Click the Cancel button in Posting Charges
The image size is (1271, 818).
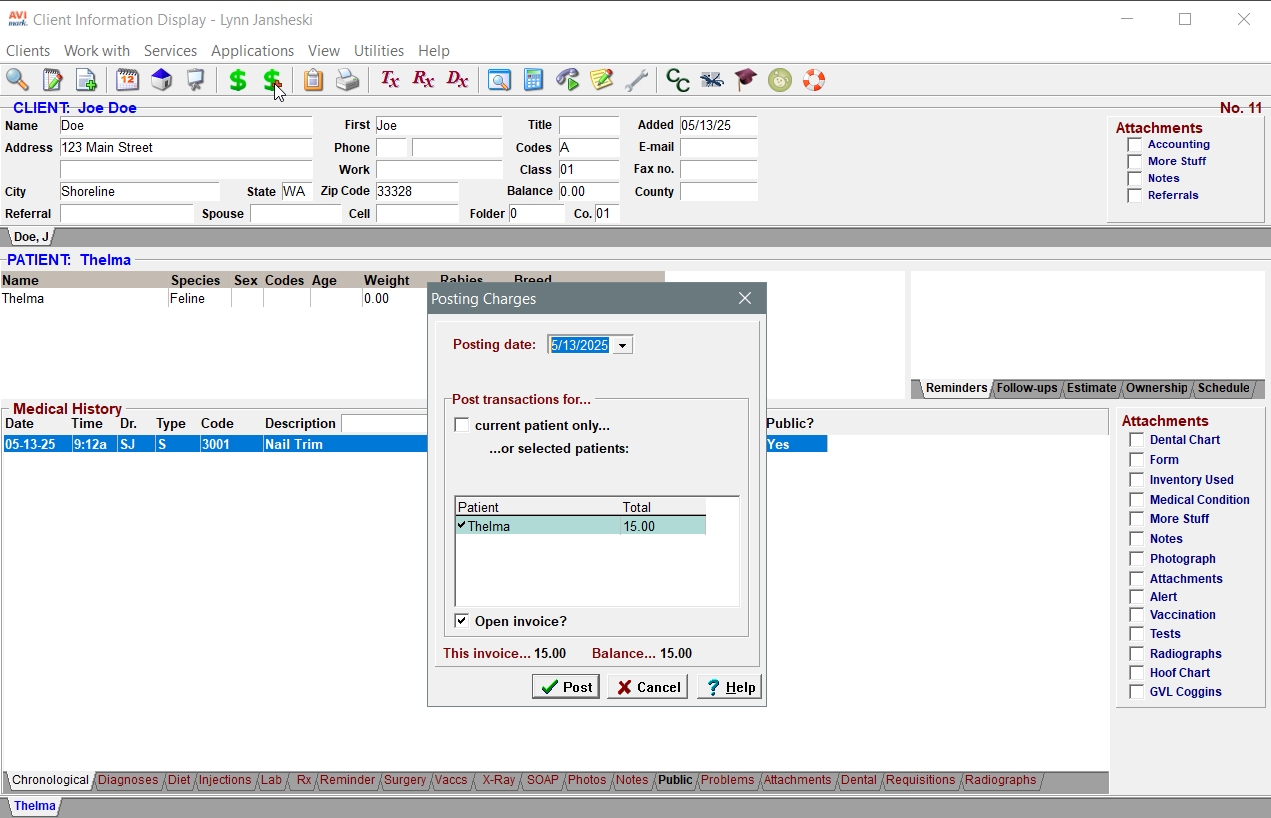point(648,687)
